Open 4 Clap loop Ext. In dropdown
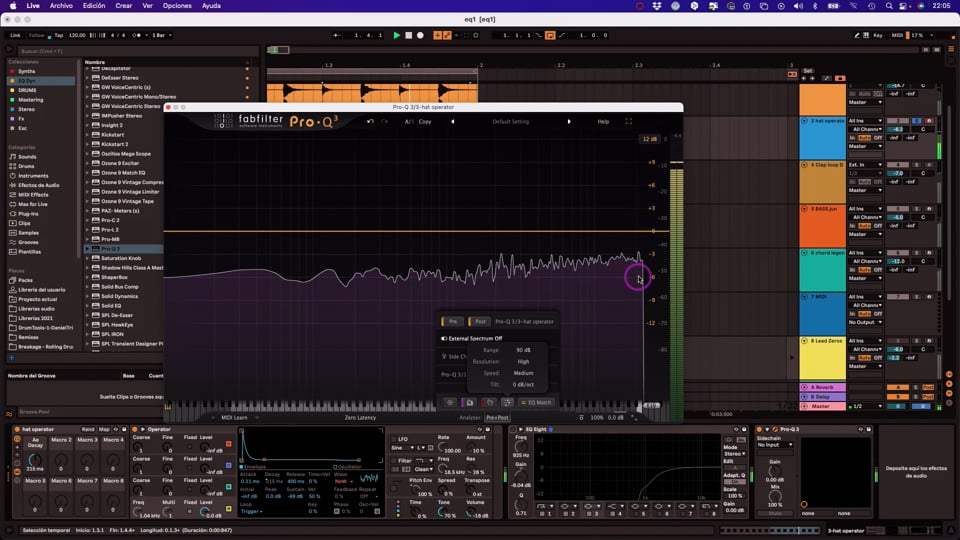 (x=865, y=165)
